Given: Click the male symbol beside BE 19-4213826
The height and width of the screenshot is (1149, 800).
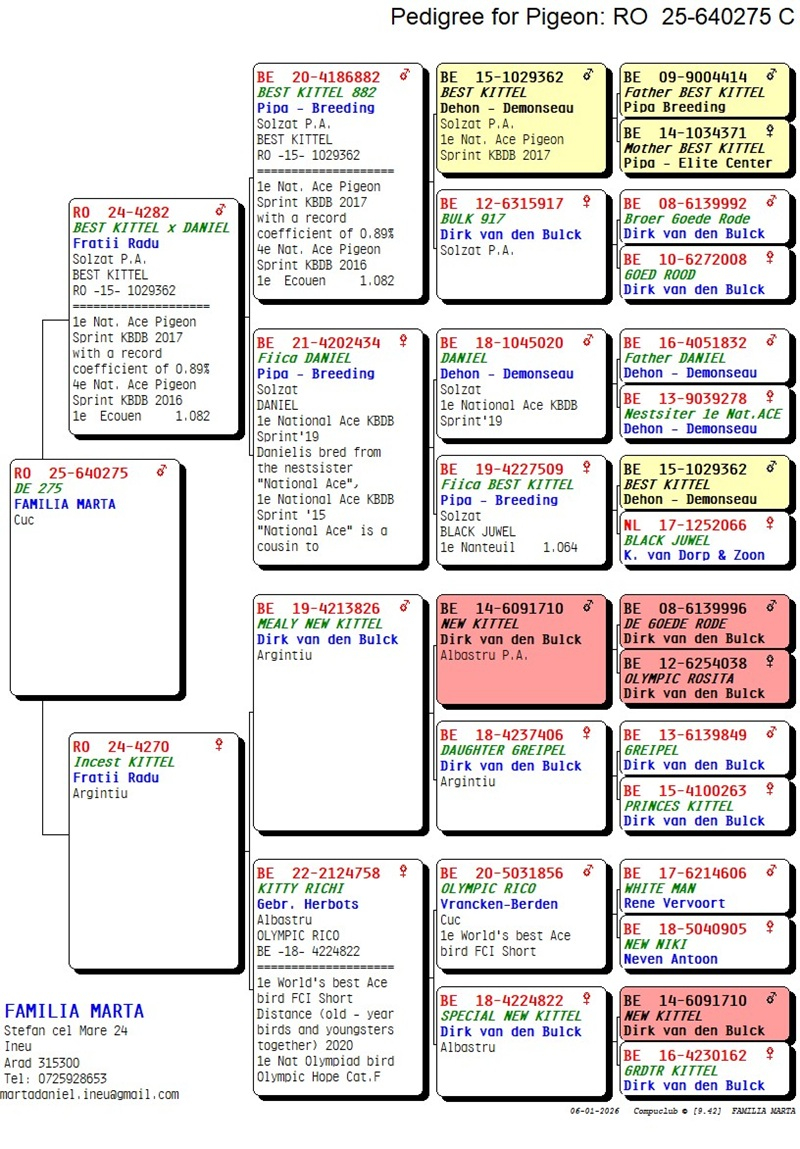Looking at the screenshot, I should coord(404,607).
